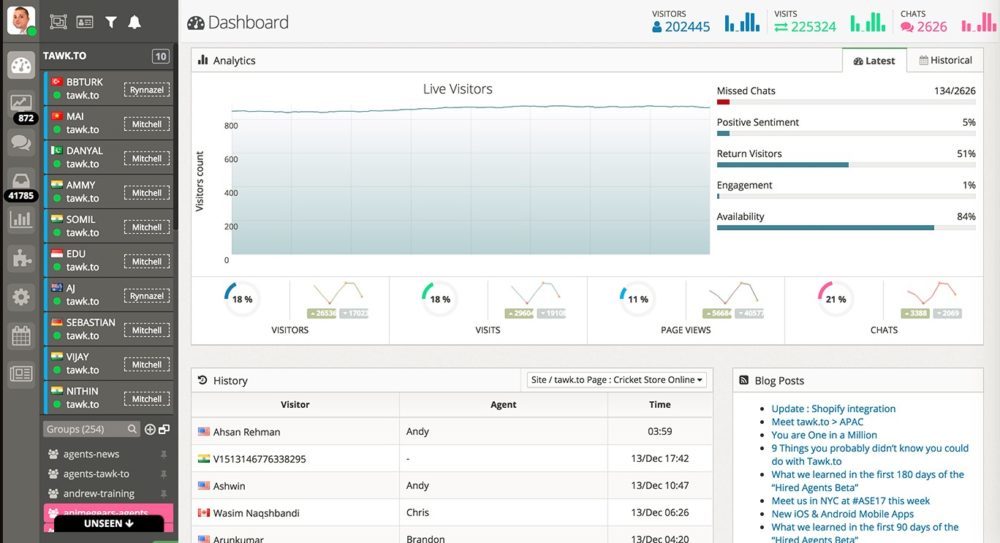Click Rynnazel button on BBTURK chat
The image size is (1000, 543).
pos(146,90)
